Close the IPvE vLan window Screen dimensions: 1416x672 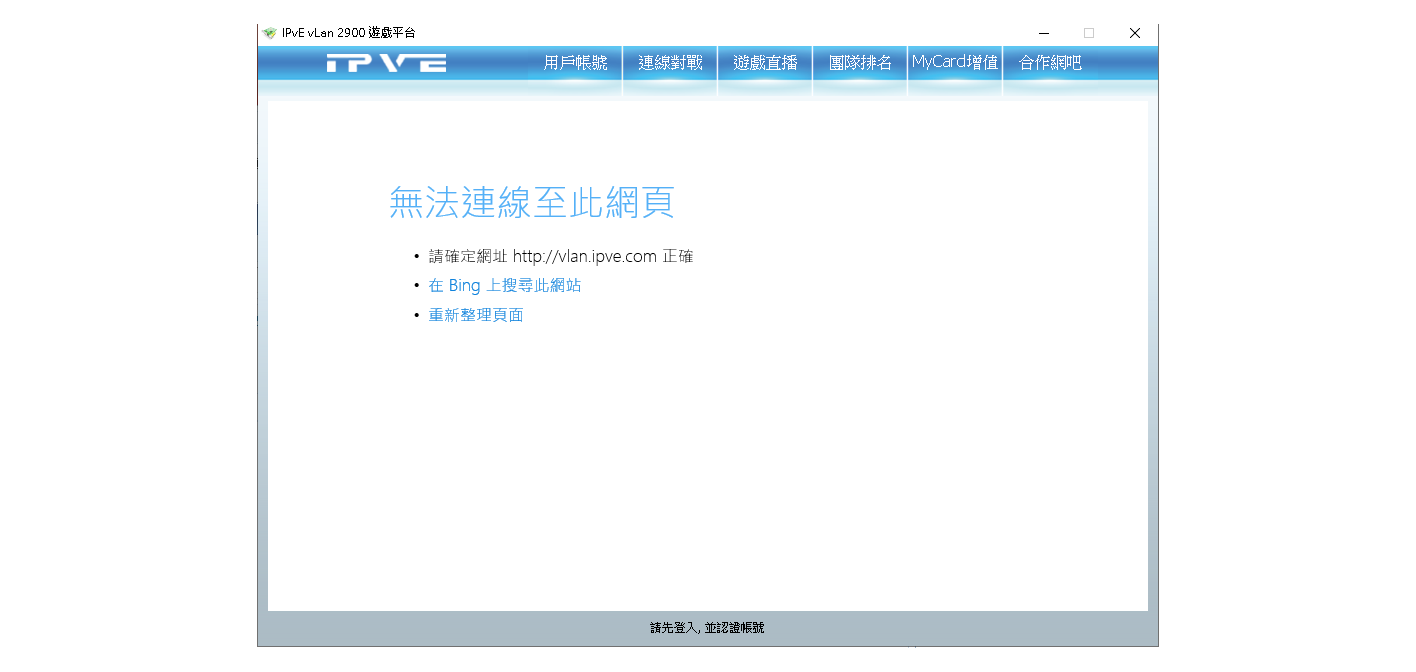[x=1135, y=33]
